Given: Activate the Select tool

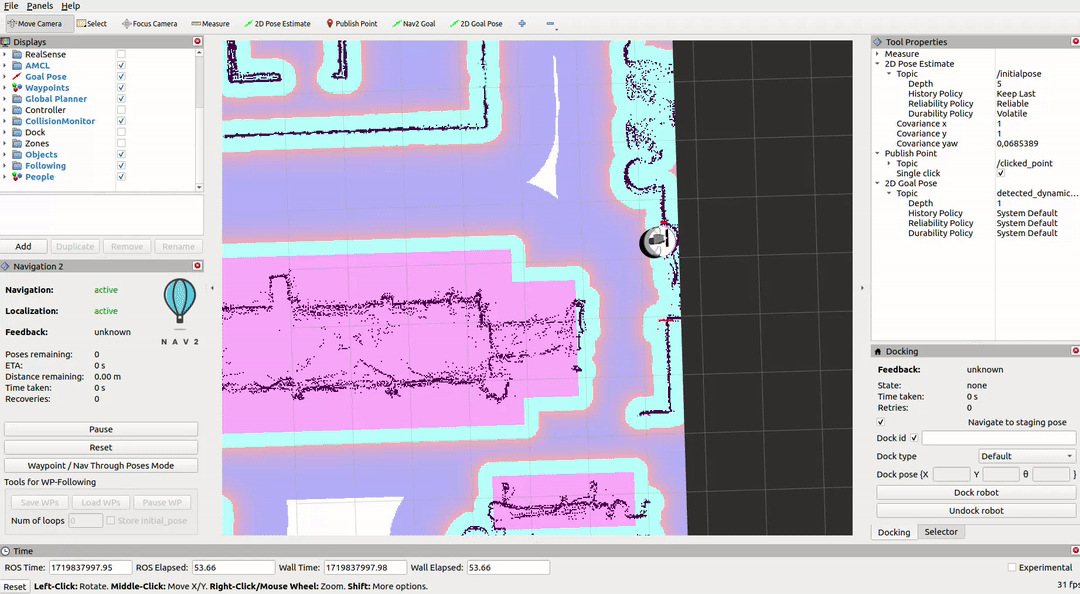Looking at the screenshot, I should click(x=92, y=23).
